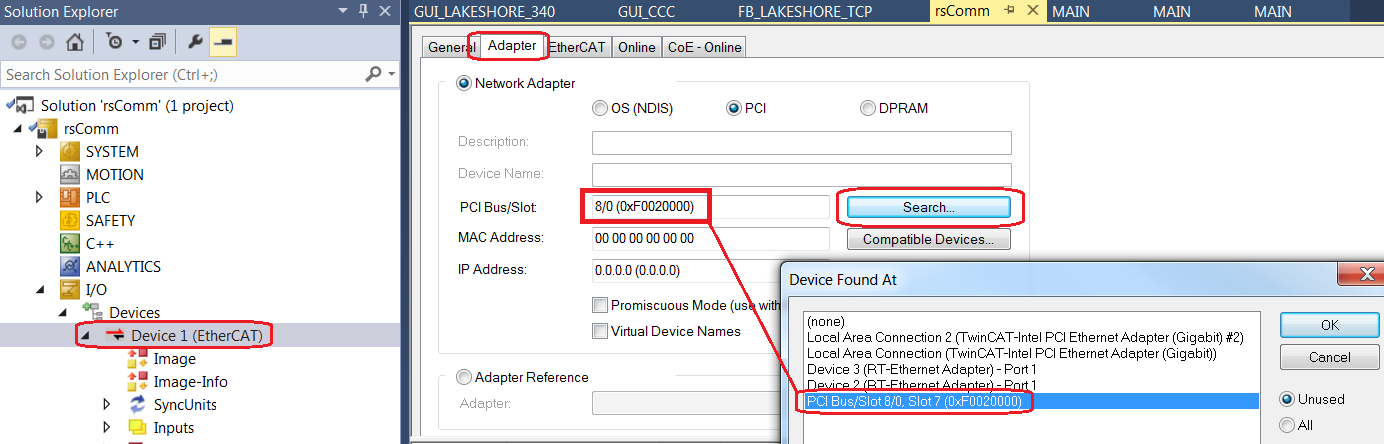Screen dimensions: 1384x444
Task: Collapse the Device 1 (EtherCAT) node
Action: point(86,336)
